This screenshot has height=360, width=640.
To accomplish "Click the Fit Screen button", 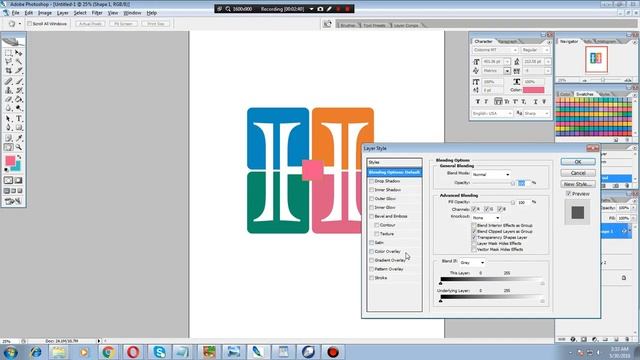I will (123, 24).
